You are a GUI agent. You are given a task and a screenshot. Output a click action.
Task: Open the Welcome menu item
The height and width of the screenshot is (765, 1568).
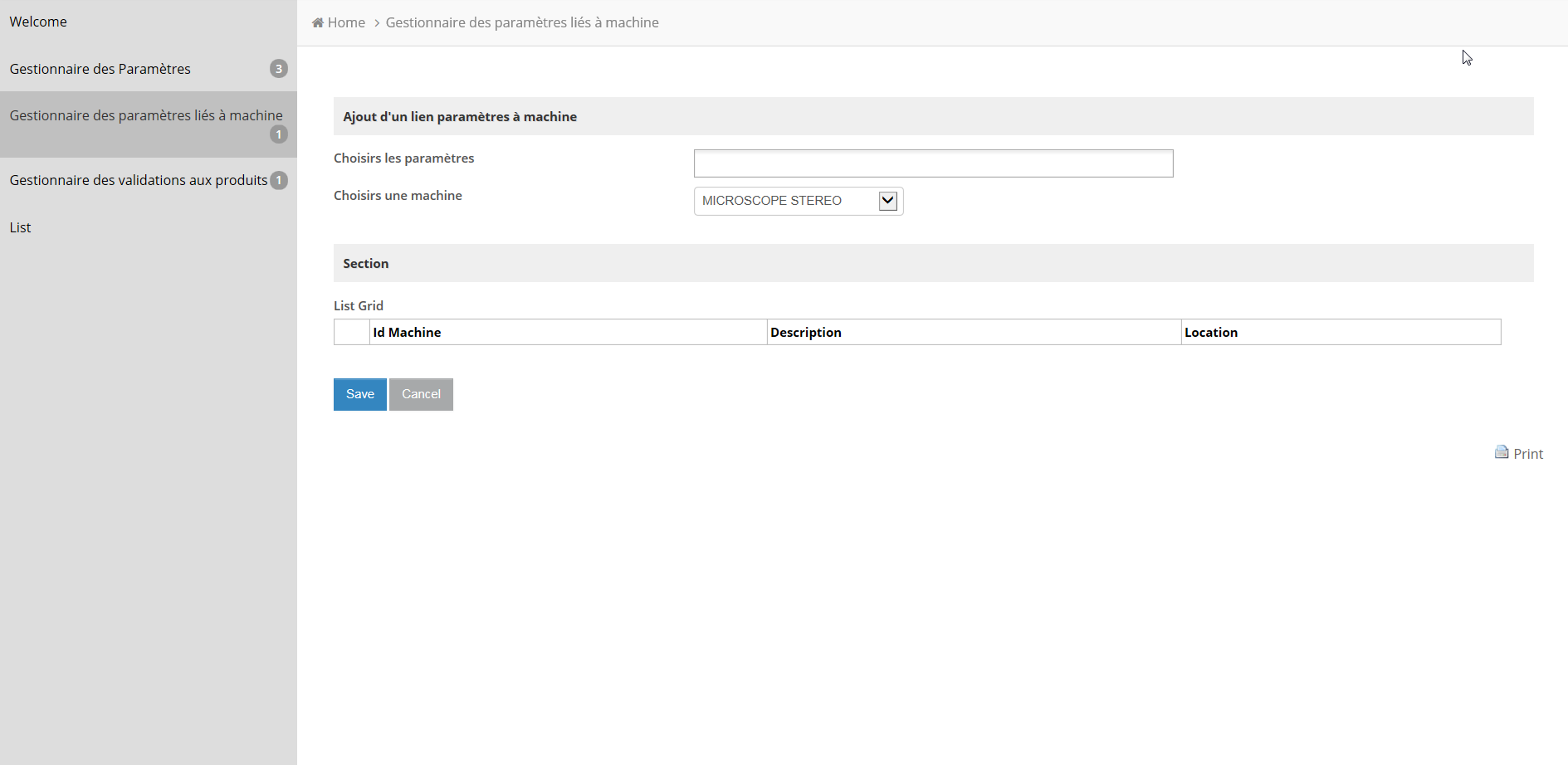tap(38, 22)
